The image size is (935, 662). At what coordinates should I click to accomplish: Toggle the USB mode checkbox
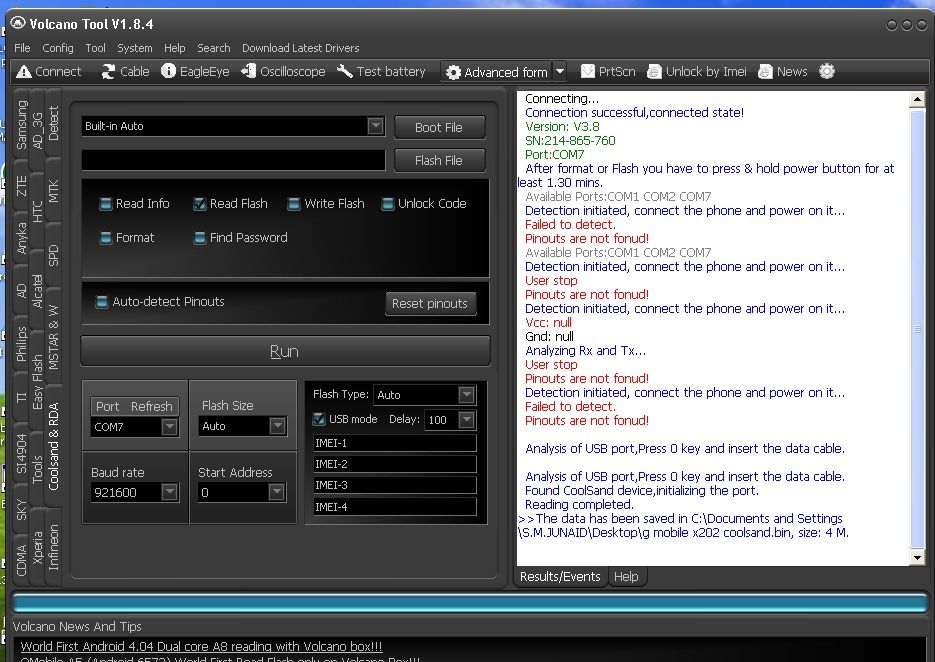(x=319, y=419)
